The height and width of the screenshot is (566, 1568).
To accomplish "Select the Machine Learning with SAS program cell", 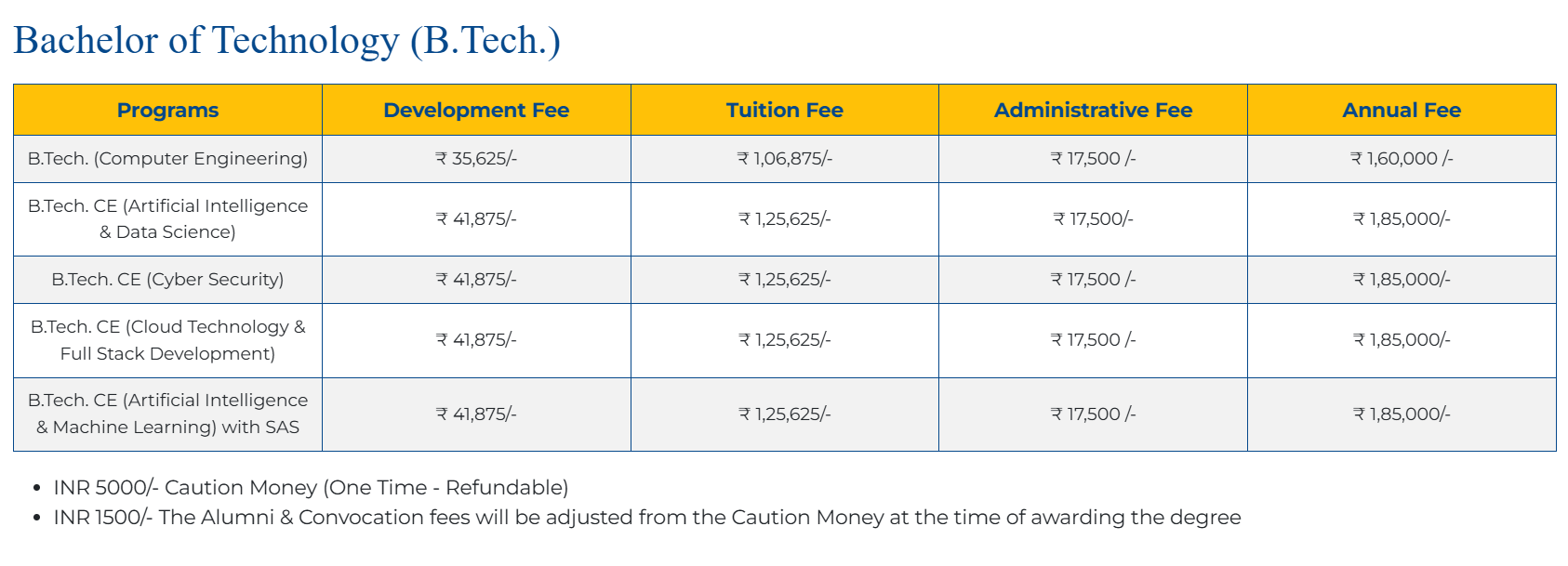I will [167, 414].
